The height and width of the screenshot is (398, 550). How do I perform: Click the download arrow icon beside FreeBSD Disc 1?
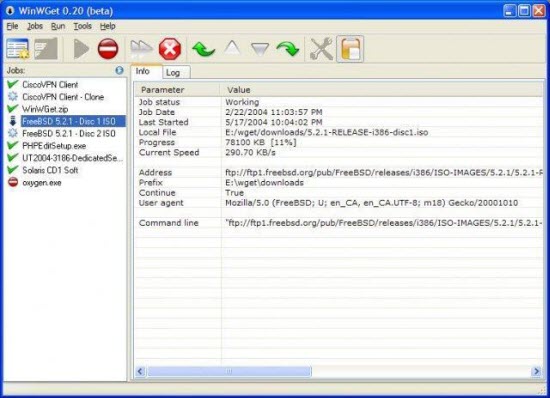[x=13, y=121]
